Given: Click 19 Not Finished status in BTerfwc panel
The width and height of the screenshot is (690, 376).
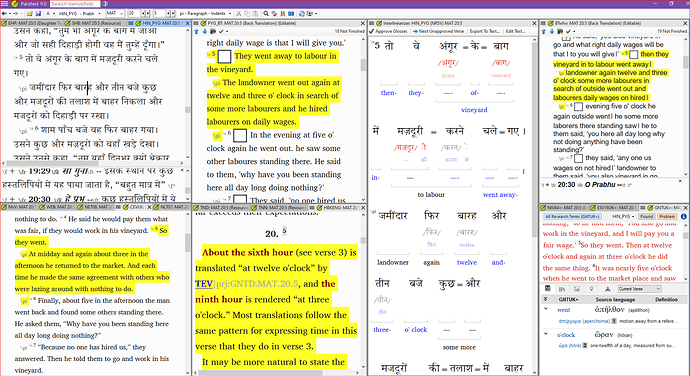Looking at the screenshot, I should (x=672, y=31).
